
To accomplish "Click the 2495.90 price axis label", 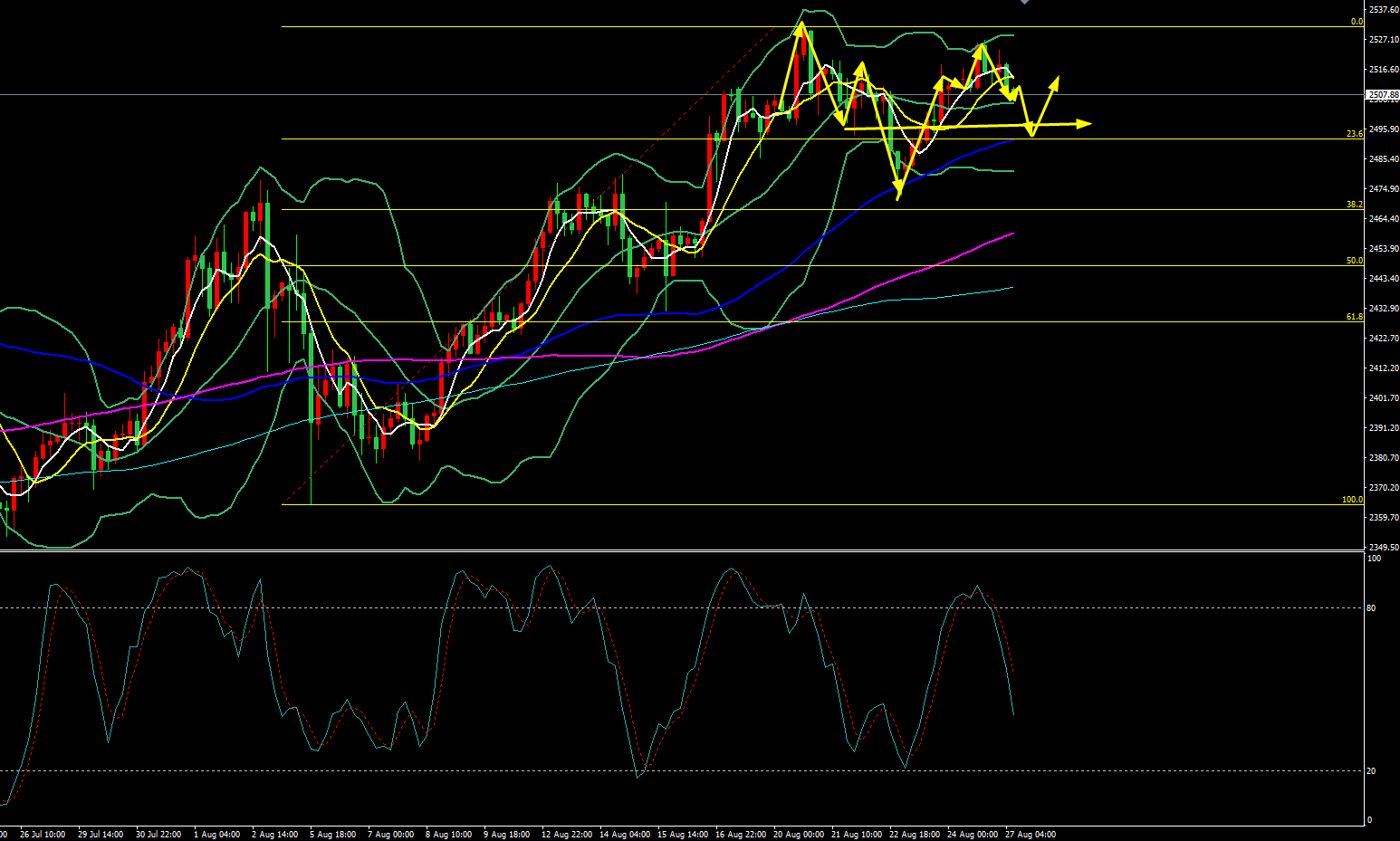I will tap(1385, 129).
